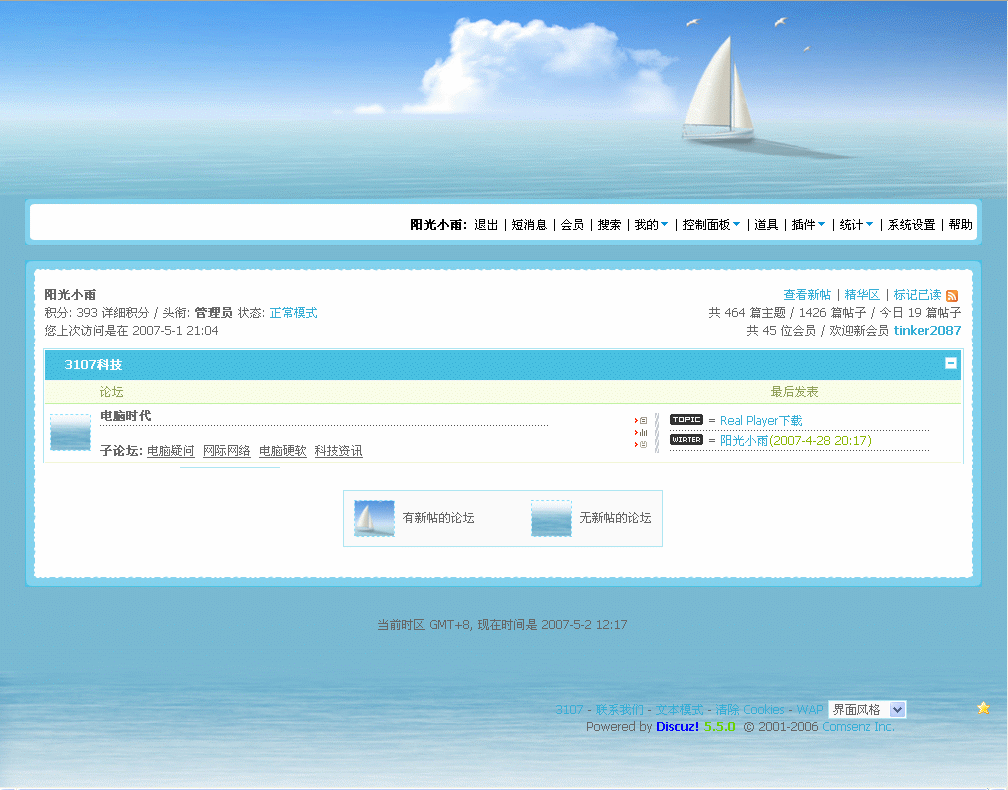The image size is (1008, 790).
Task: Click 清除 Cookies link
Action: pyautogui.click(x=750, y=710)
